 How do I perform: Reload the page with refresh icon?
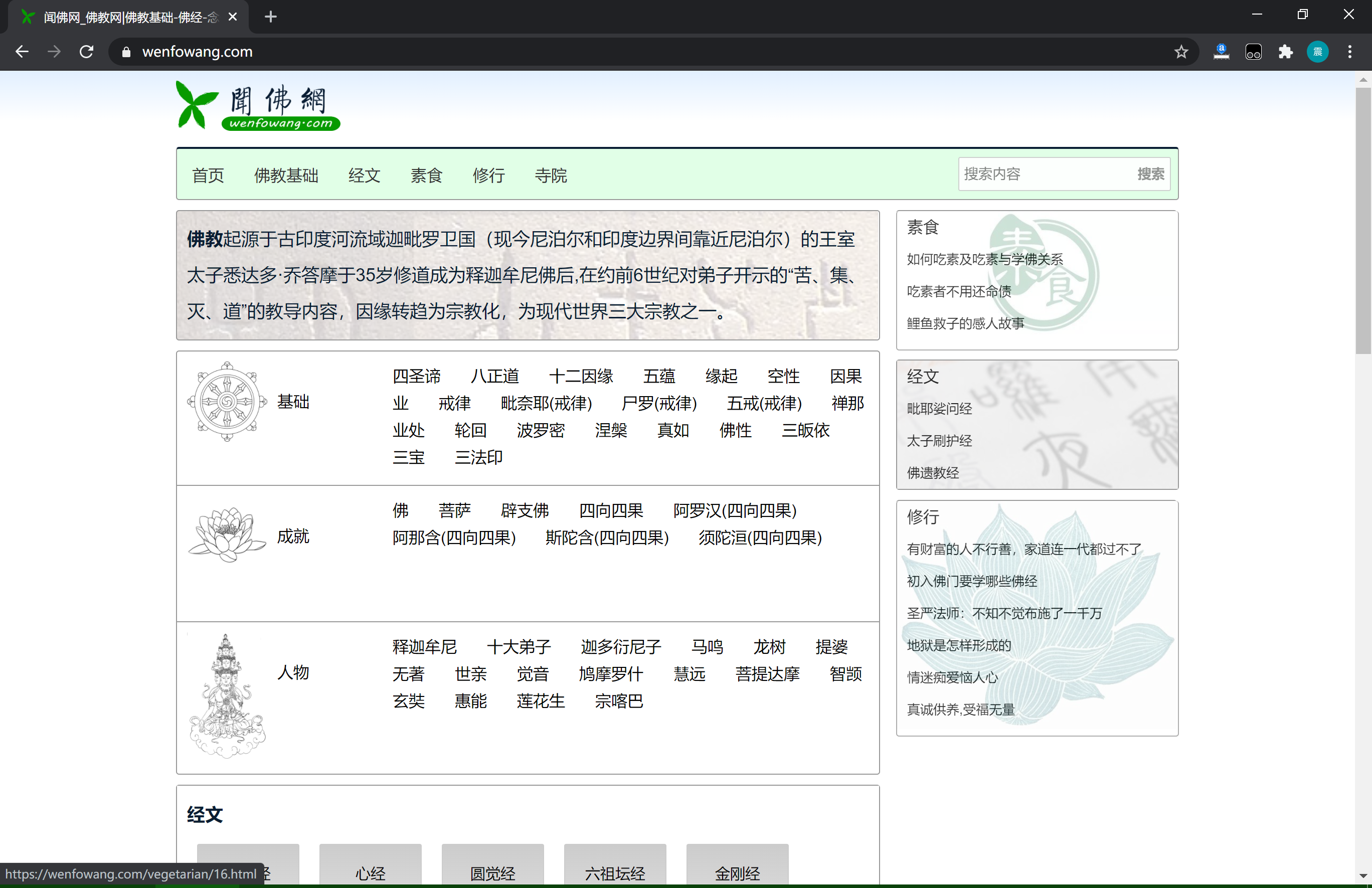pyautogui.click(x=86, y=52)
